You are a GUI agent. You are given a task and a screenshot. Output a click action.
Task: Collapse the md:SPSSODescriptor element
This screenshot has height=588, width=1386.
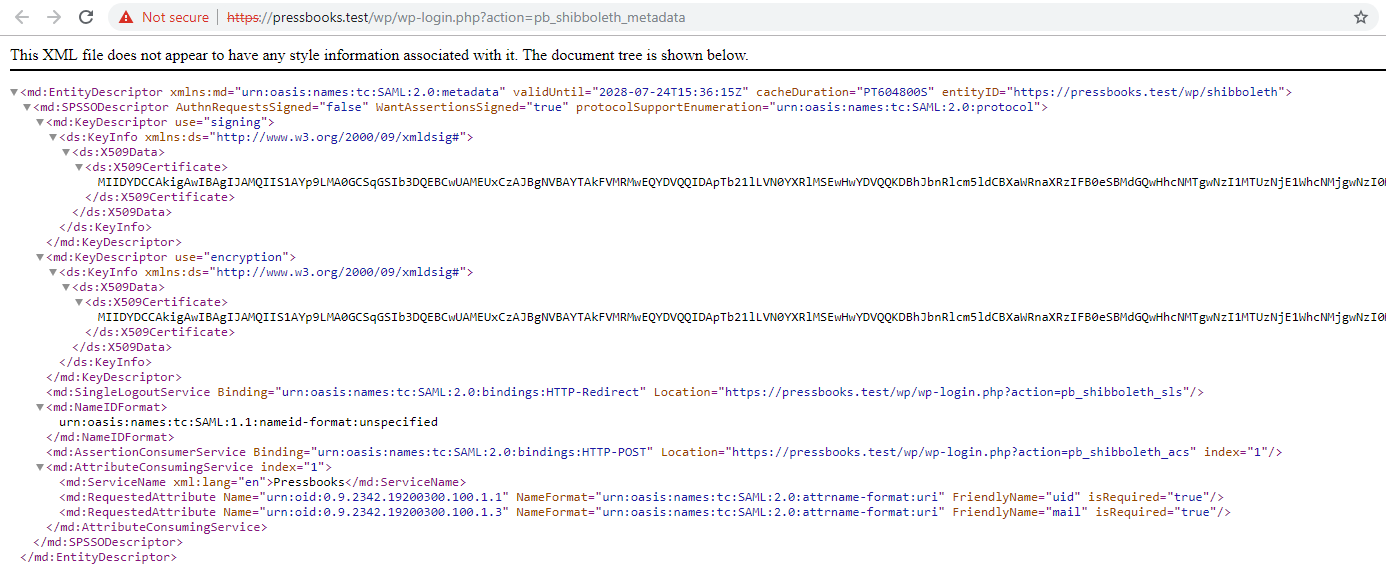tap(26, 106)
